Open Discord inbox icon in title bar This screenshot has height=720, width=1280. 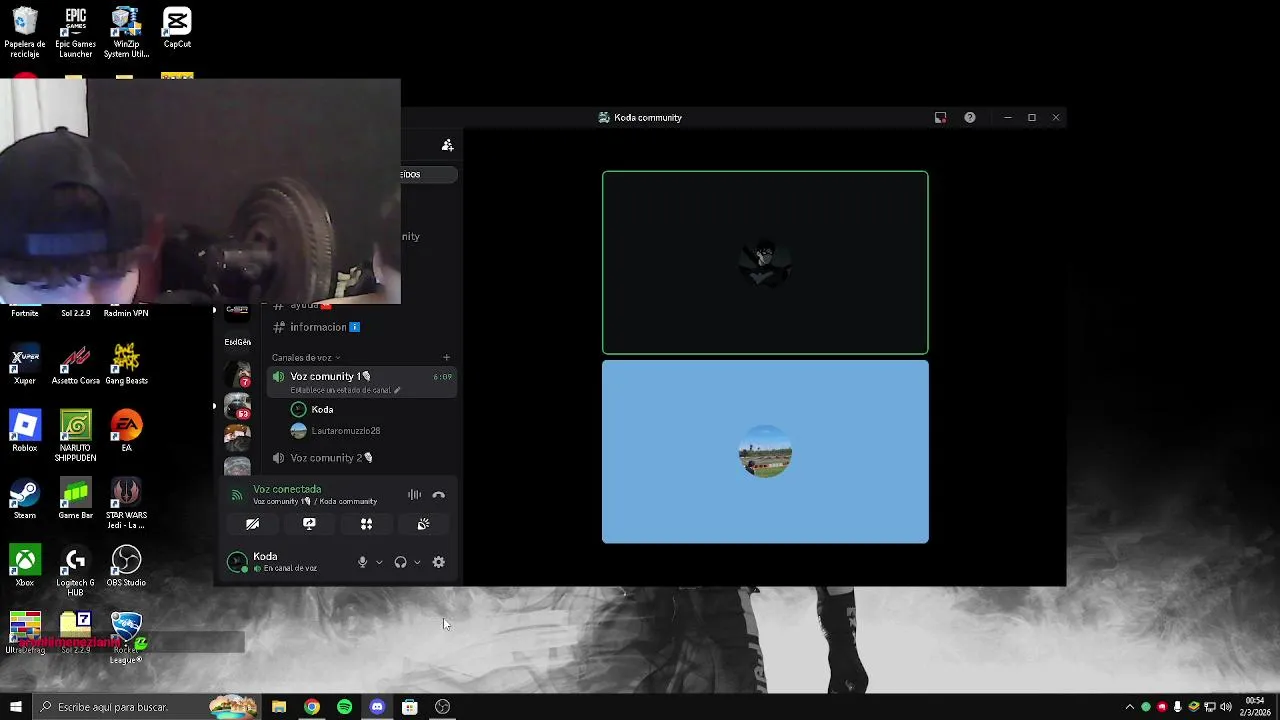(x=940, y=117)
